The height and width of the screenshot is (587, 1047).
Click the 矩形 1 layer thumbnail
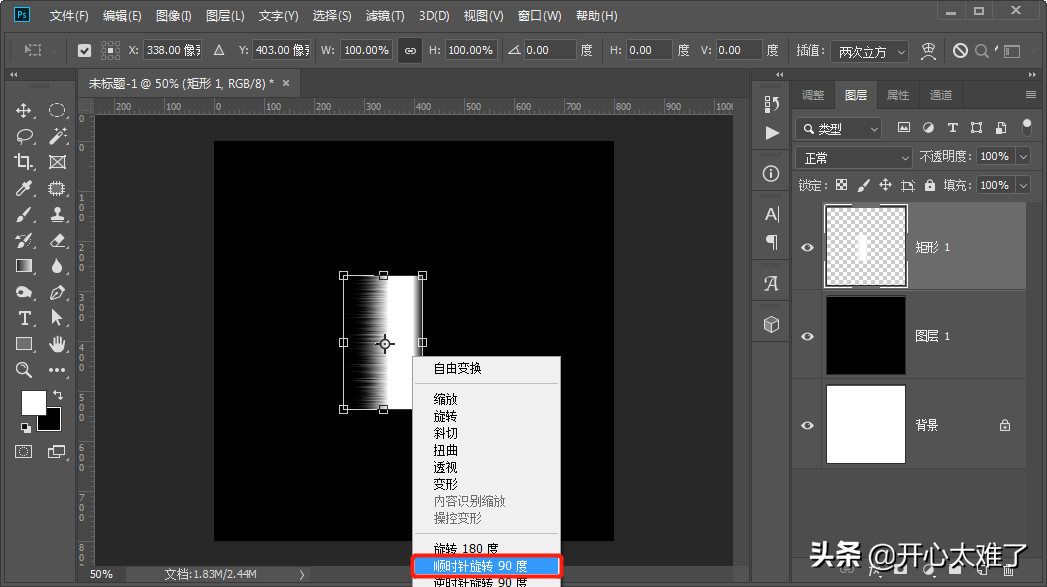point(866,246)
